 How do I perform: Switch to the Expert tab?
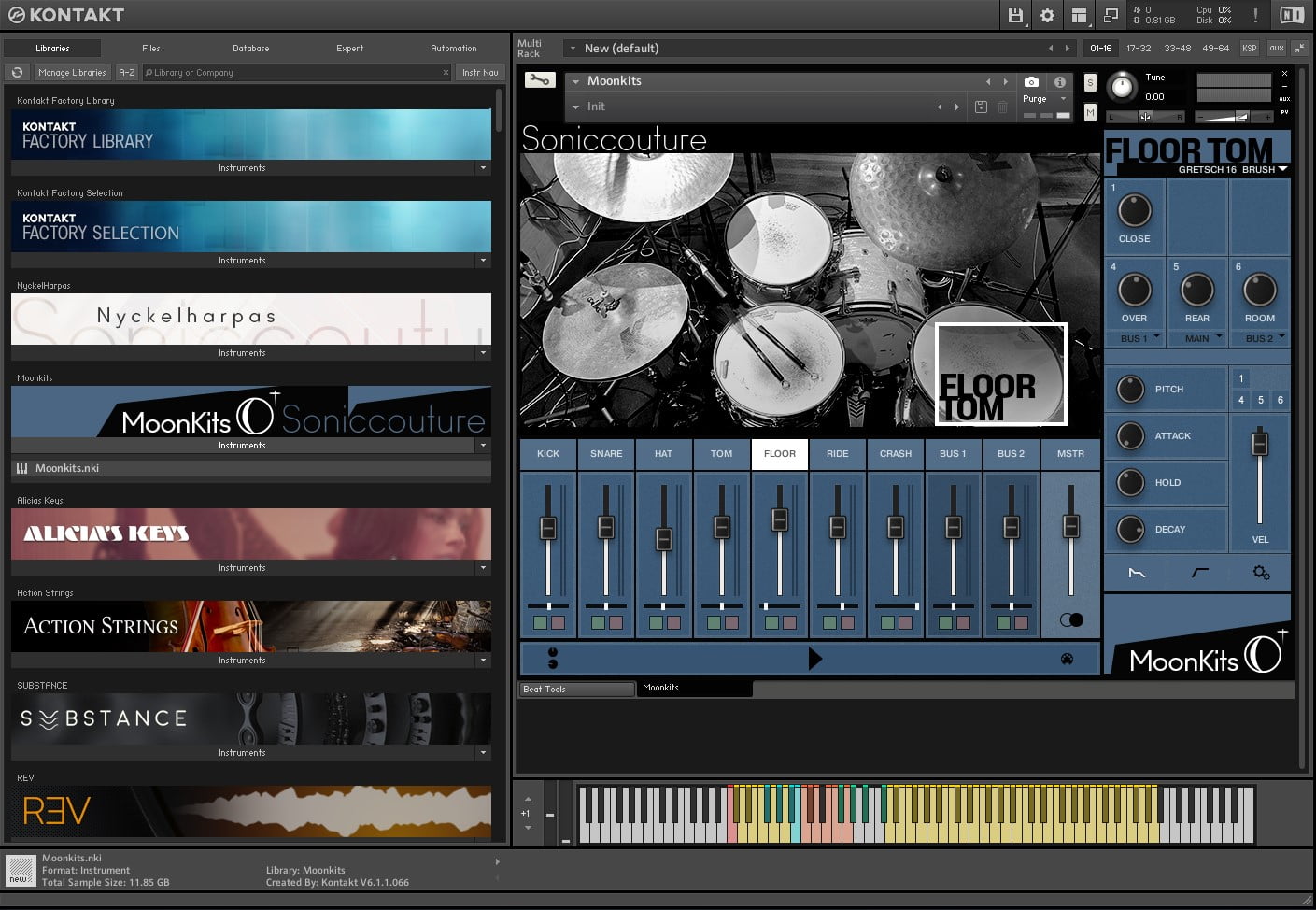(350, 48)
